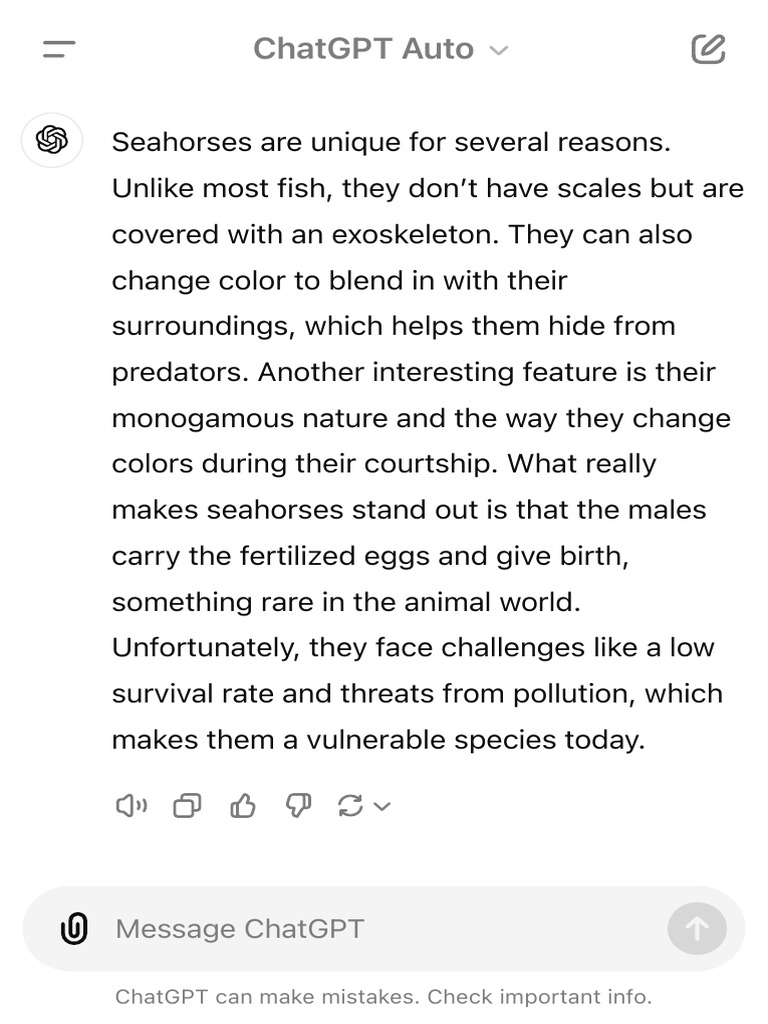
Task: Regenerate the response with circular arrows icon
Action: coord(350,806)
